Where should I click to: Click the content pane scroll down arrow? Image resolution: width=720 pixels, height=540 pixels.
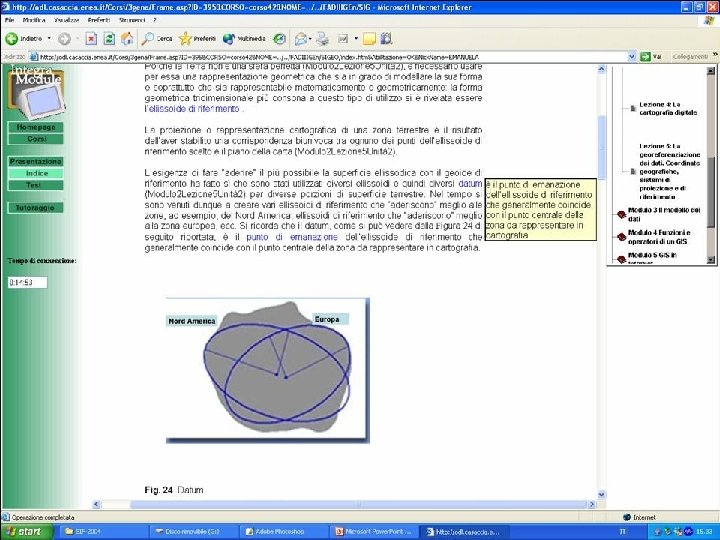tap(602, 495)
